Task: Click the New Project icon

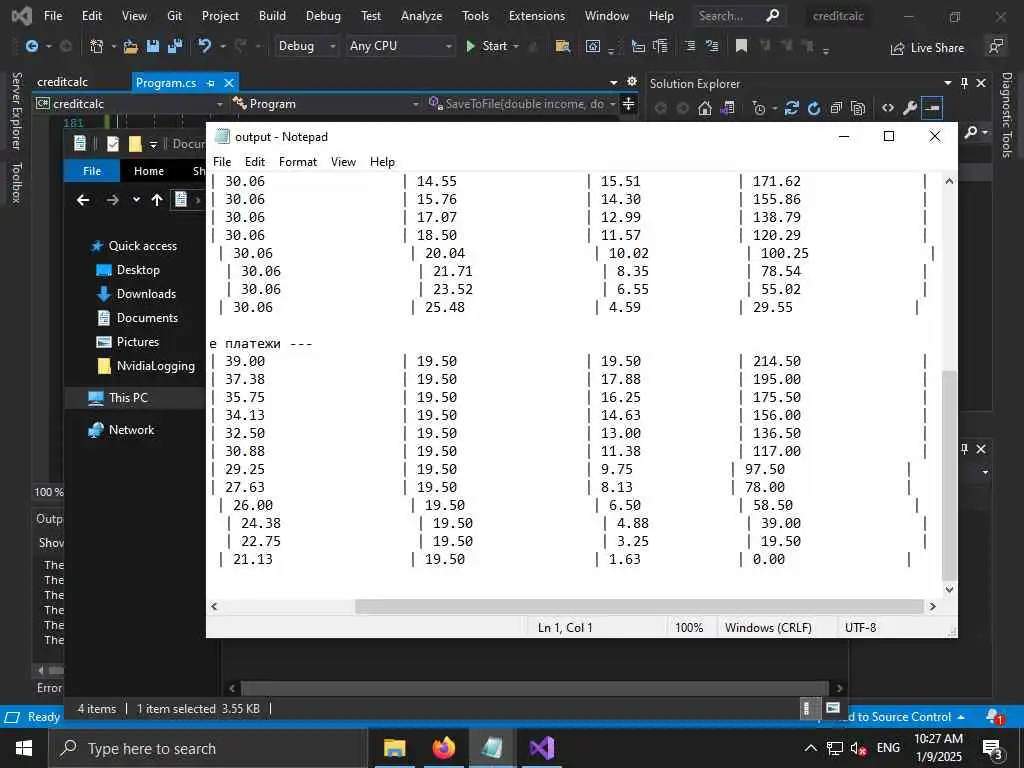Action: 97,46
